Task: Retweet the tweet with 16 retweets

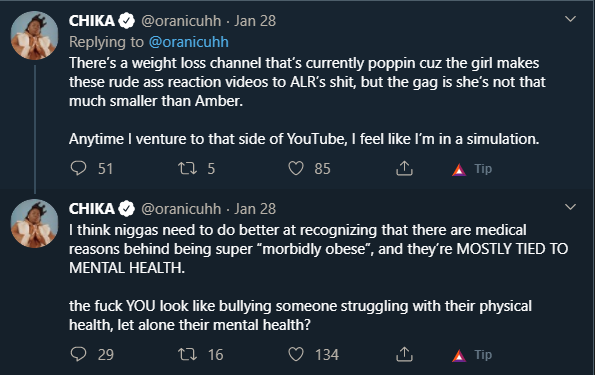Action: (x=187, y=354)
